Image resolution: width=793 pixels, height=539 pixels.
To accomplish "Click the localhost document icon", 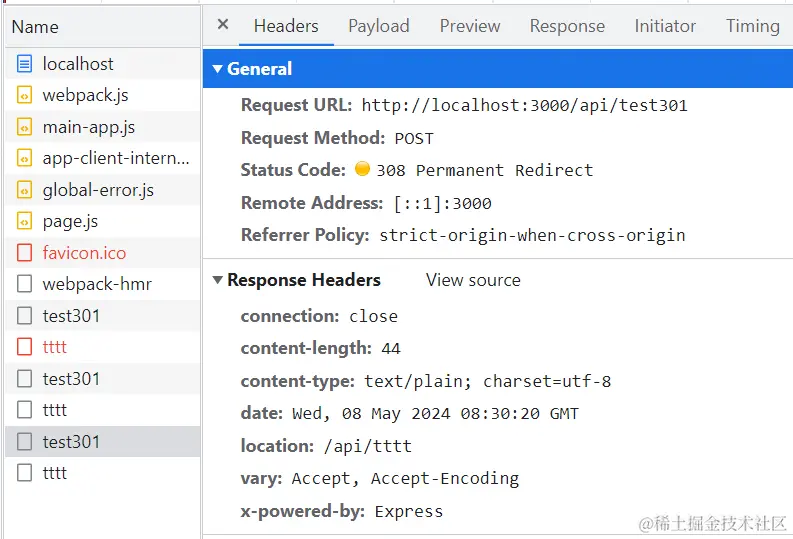I will pos(25,64).
